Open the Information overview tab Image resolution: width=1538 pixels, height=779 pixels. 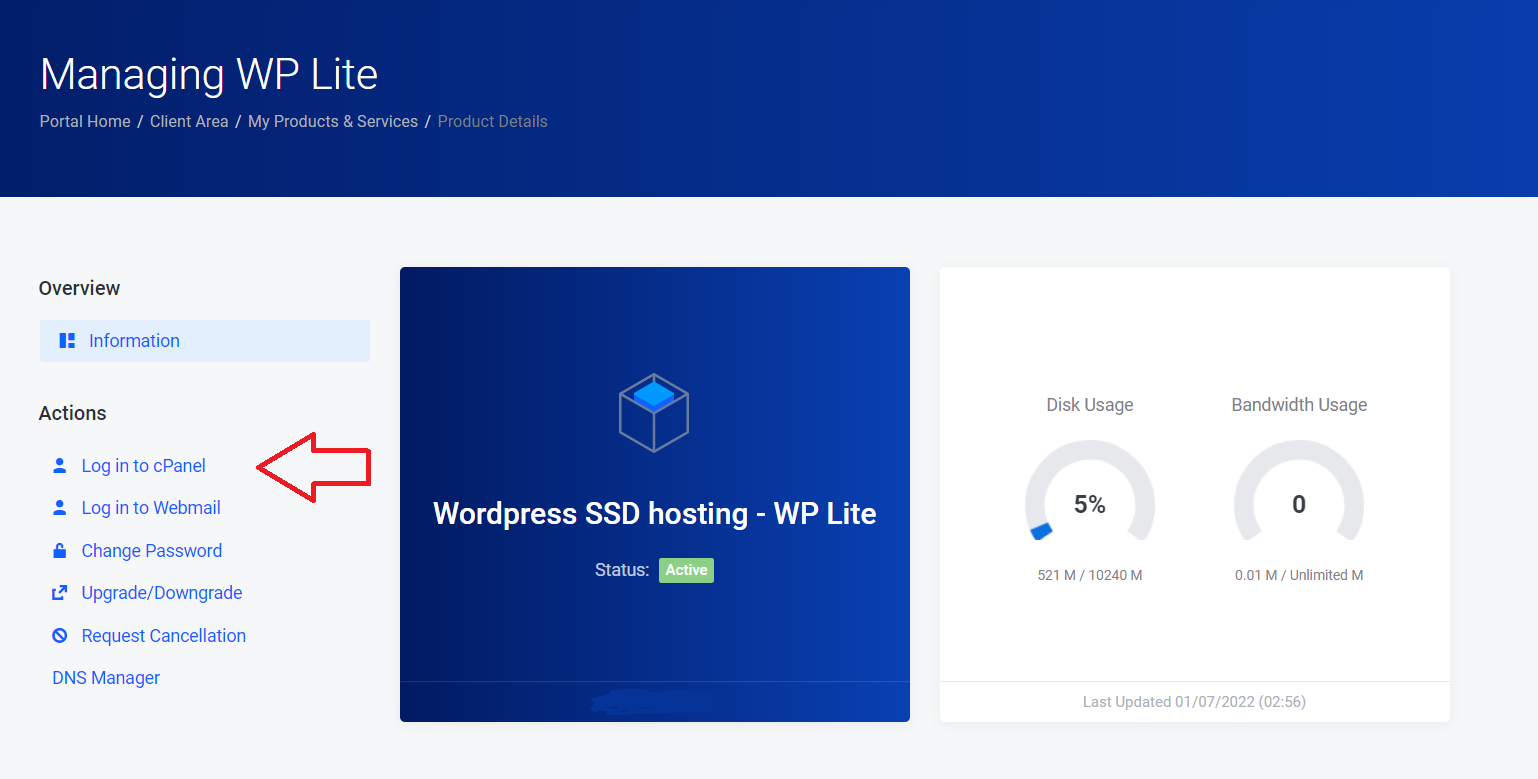point(134,341)
